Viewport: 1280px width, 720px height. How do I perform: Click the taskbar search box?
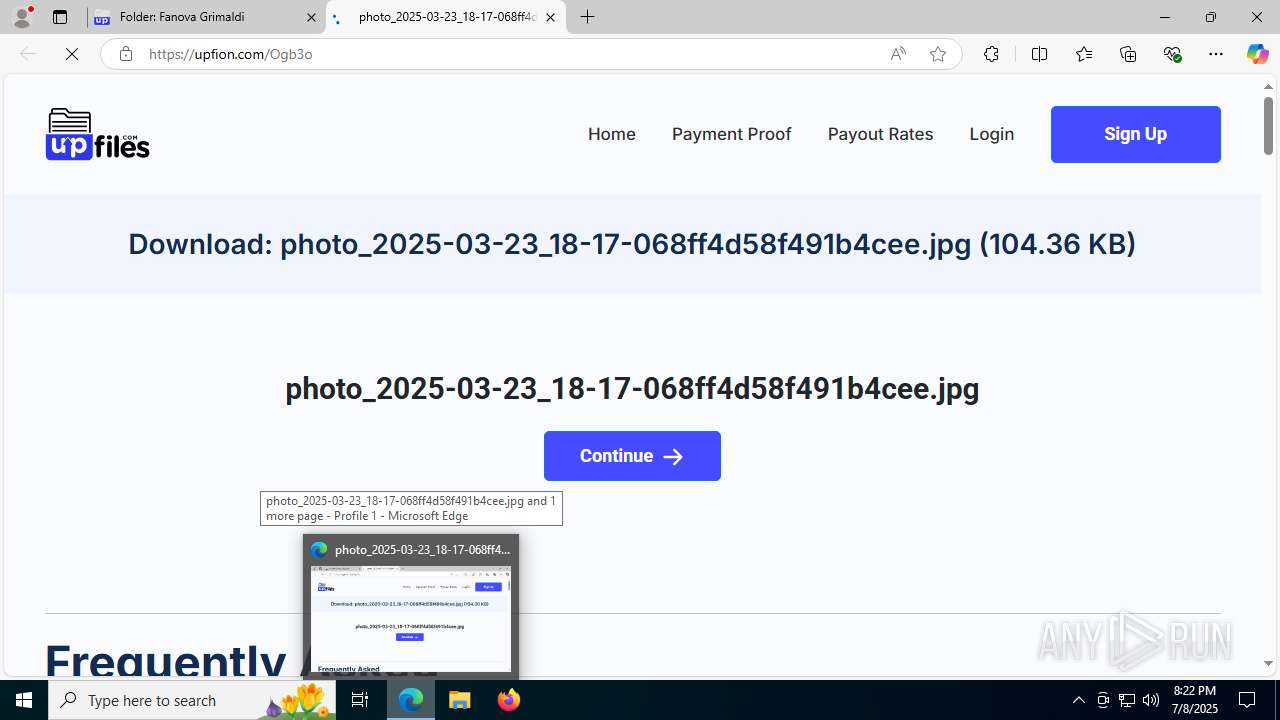[192, 700]
